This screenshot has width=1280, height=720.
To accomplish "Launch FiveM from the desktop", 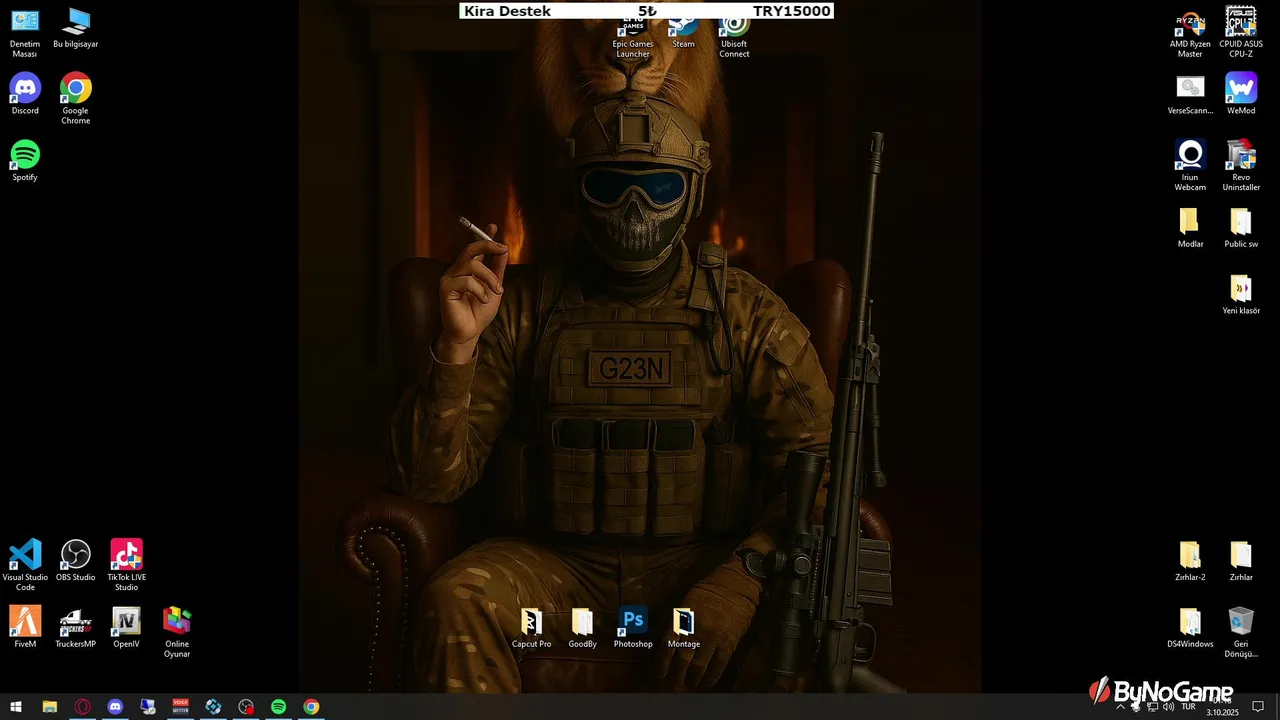I will pos(25,628).
